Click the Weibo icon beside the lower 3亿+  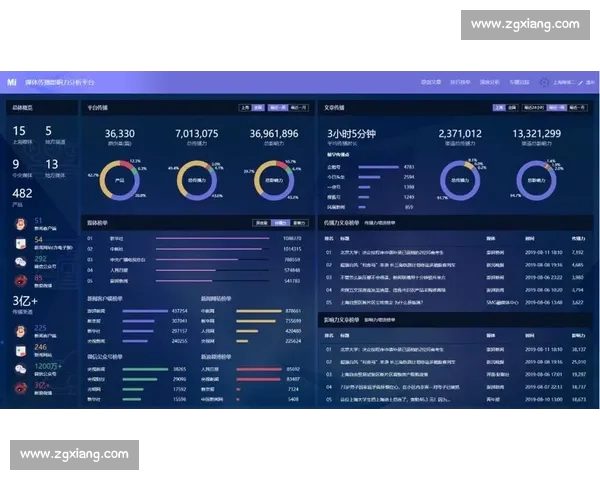(21, 386)
